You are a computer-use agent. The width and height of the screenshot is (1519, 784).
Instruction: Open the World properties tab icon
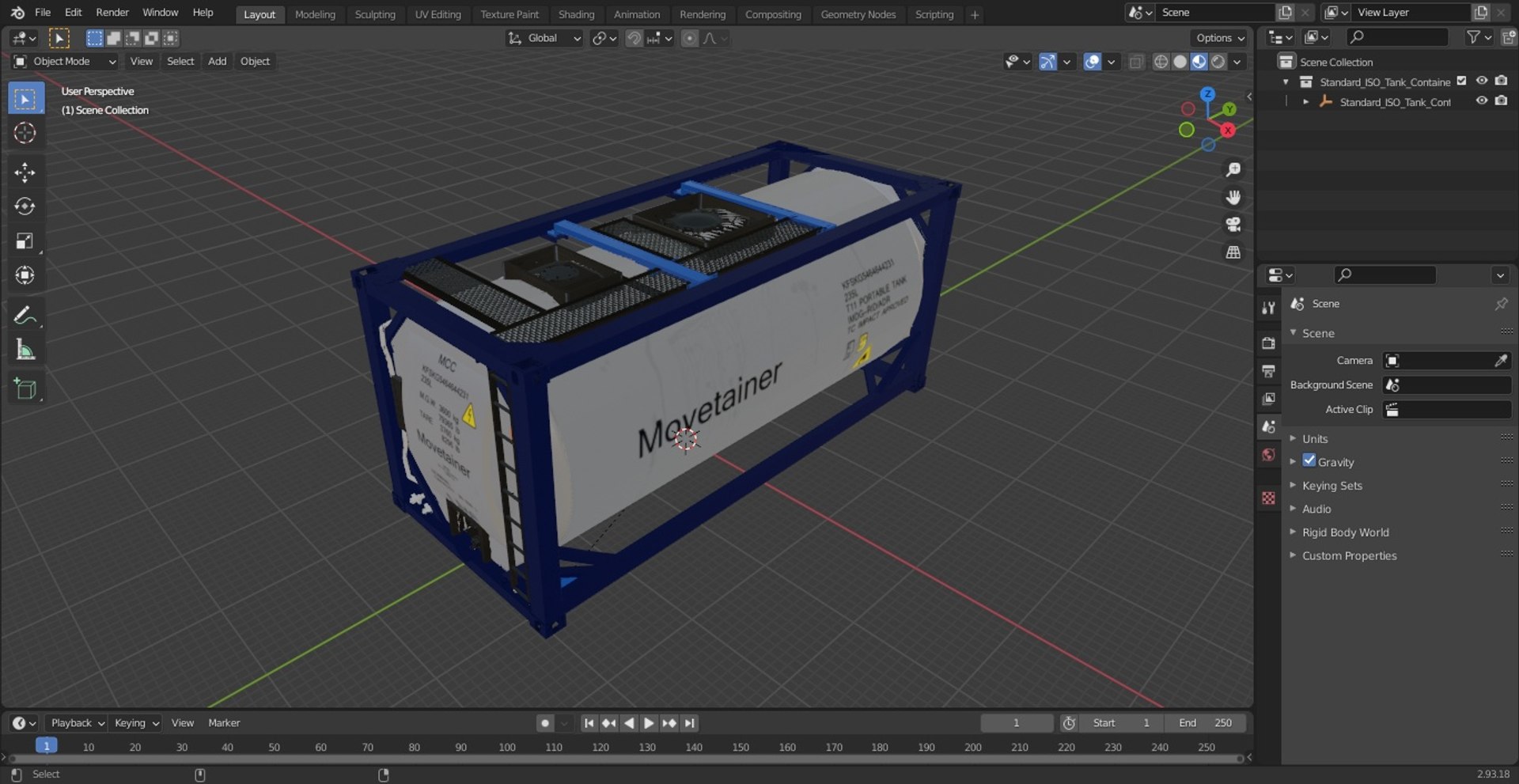(1269, 454)
